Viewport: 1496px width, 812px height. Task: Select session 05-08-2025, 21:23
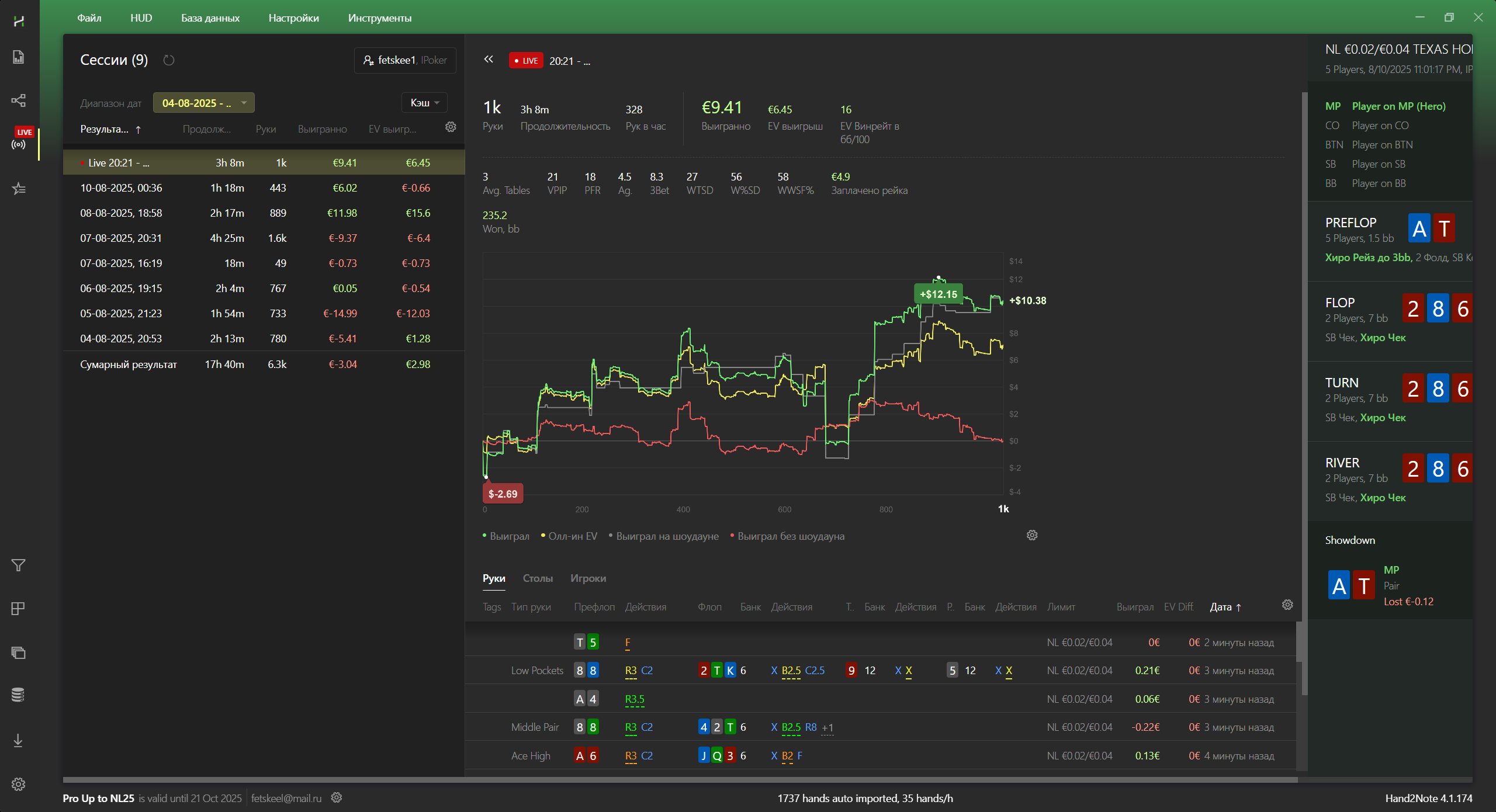click(x=264, y=313)
